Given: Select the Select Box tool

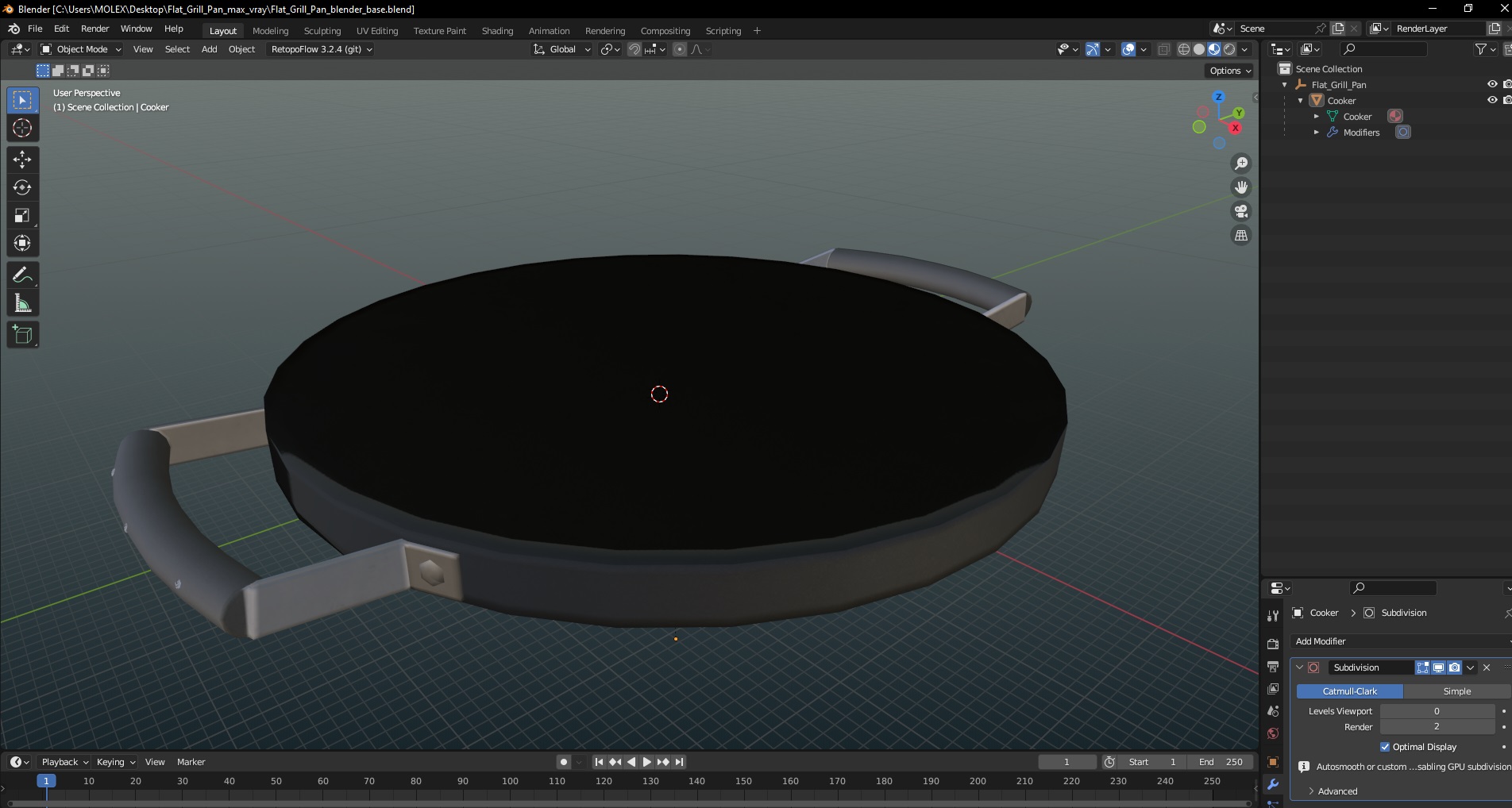Looking at the screenshot, I should (x=22, y=100).
